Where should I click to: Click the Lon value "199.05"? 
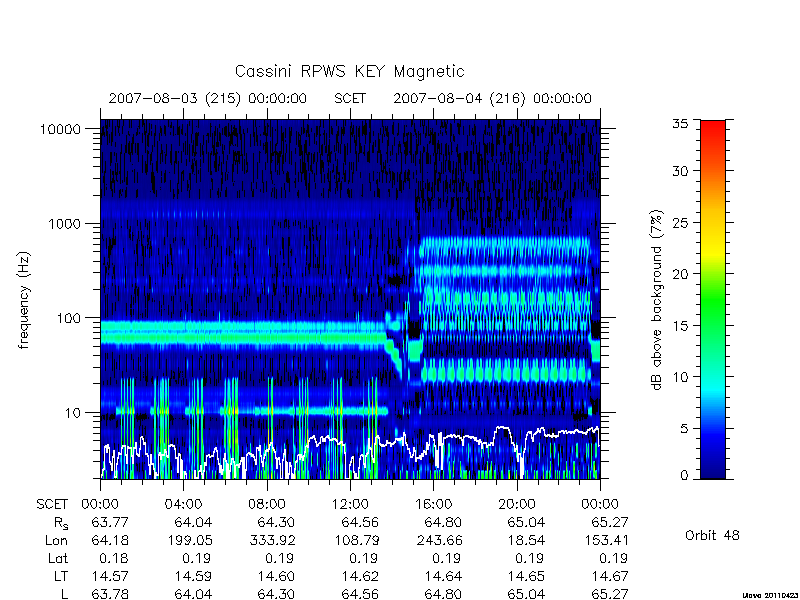(x=190, y=540)
